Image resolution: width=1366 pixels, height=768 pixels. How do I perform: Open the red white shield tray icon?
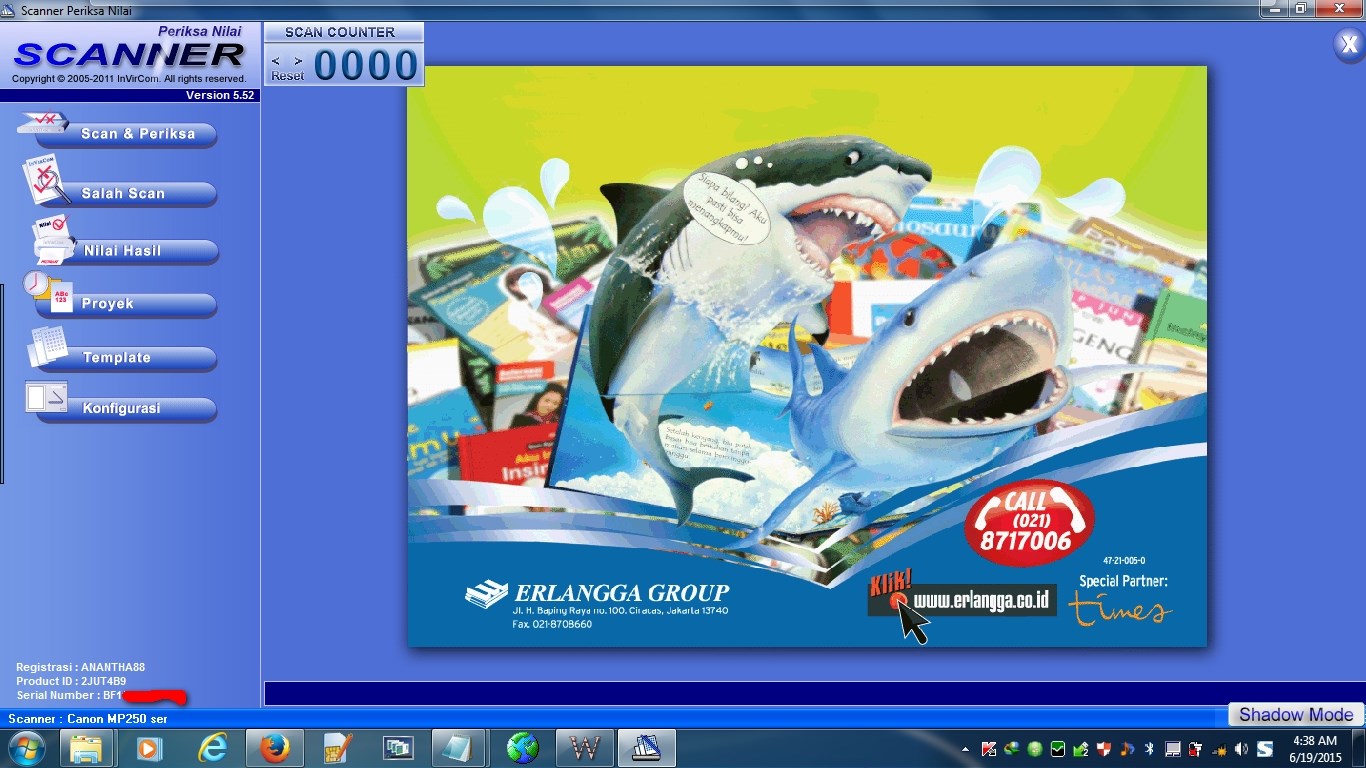[1103, 749]
